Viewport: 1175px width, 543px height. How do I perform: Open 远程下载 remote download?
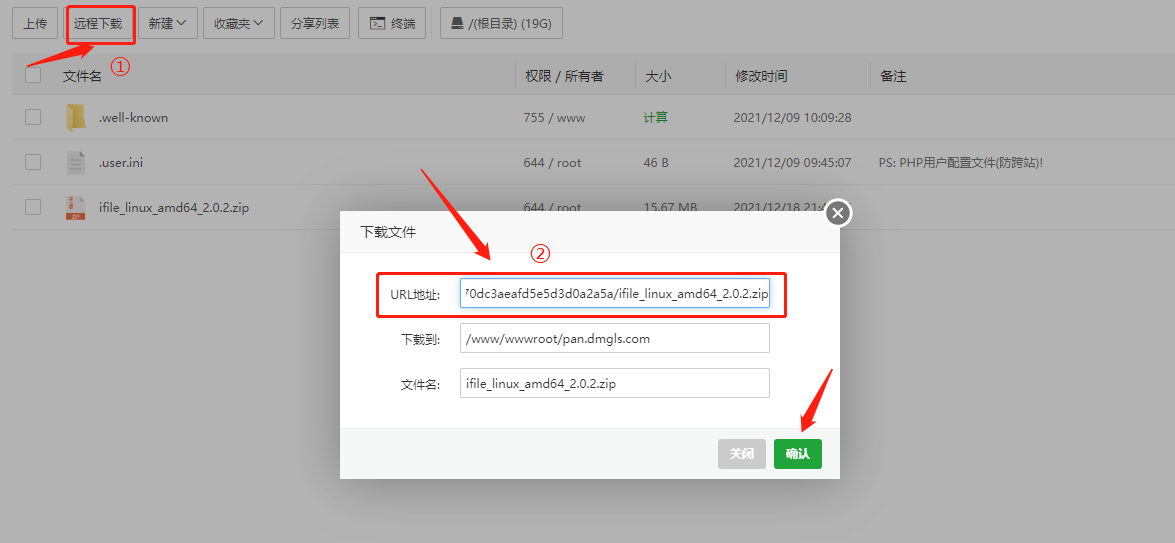coord(98,23)
